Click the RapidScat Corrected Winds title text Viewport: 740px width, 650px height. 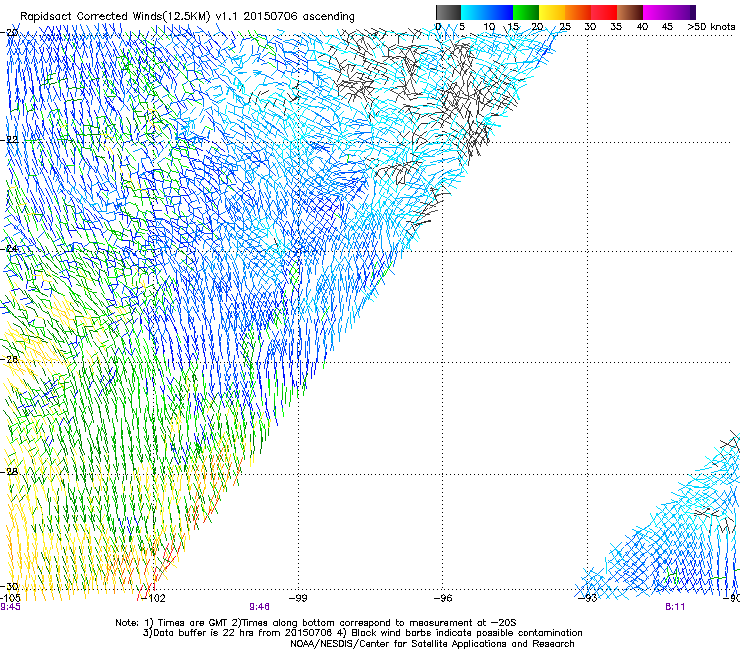187,16
